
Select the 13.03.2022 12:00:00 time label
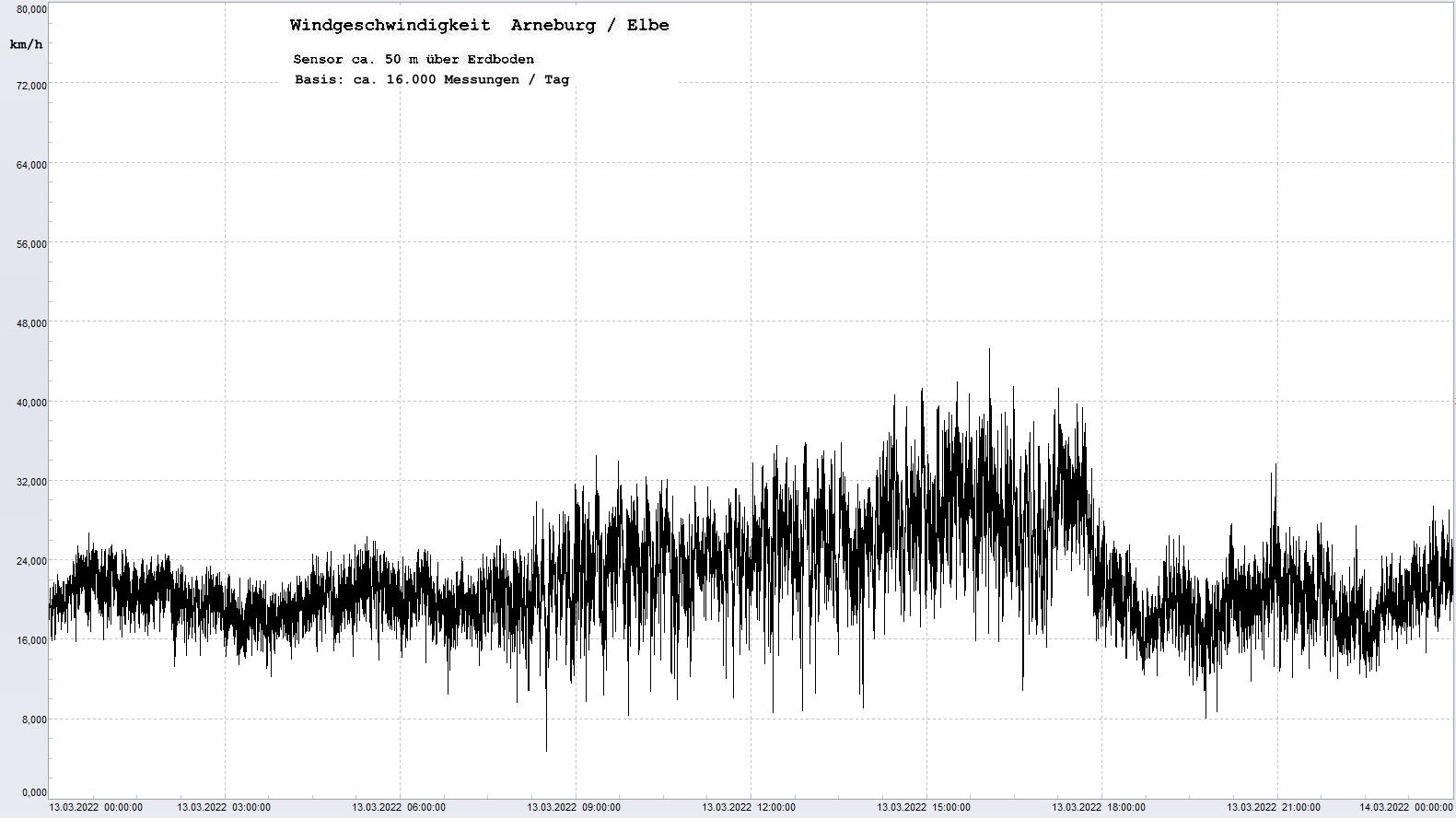click(749, 808)
